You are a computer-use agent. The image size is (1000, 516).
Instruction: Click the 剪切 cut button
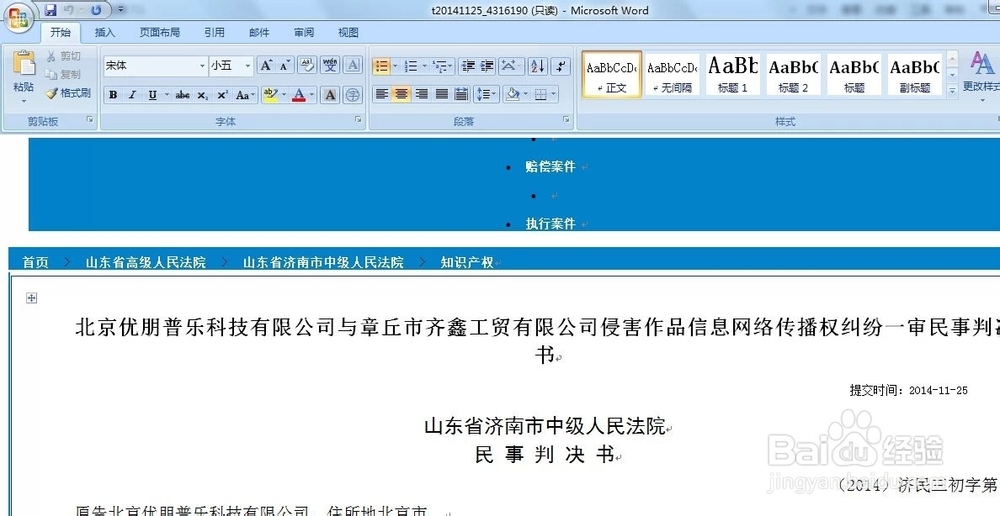[x=64, y=57]
